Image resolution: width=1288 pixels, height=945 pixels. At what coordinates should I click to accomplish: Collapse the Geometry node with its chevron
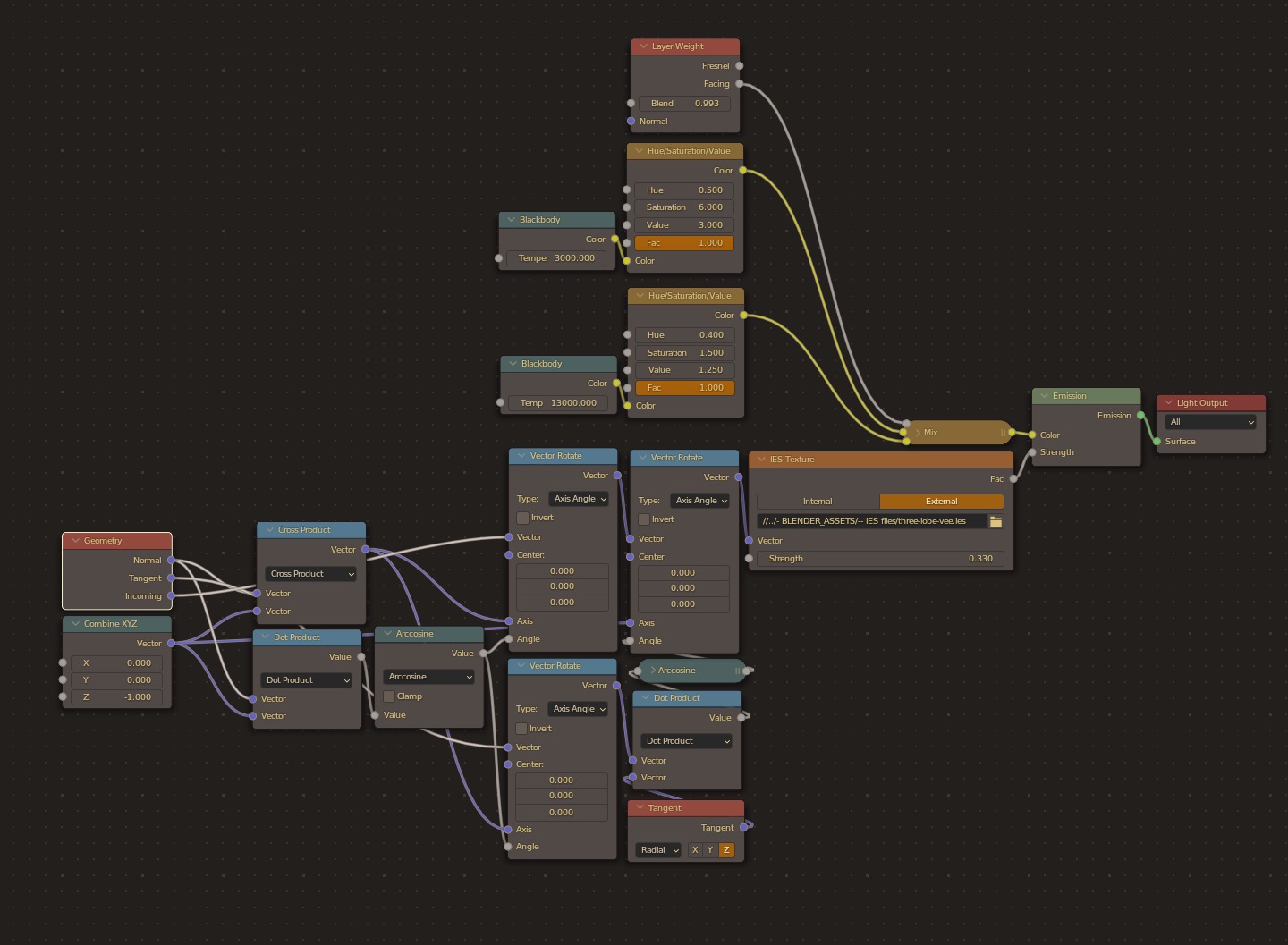tap(76, 541)
